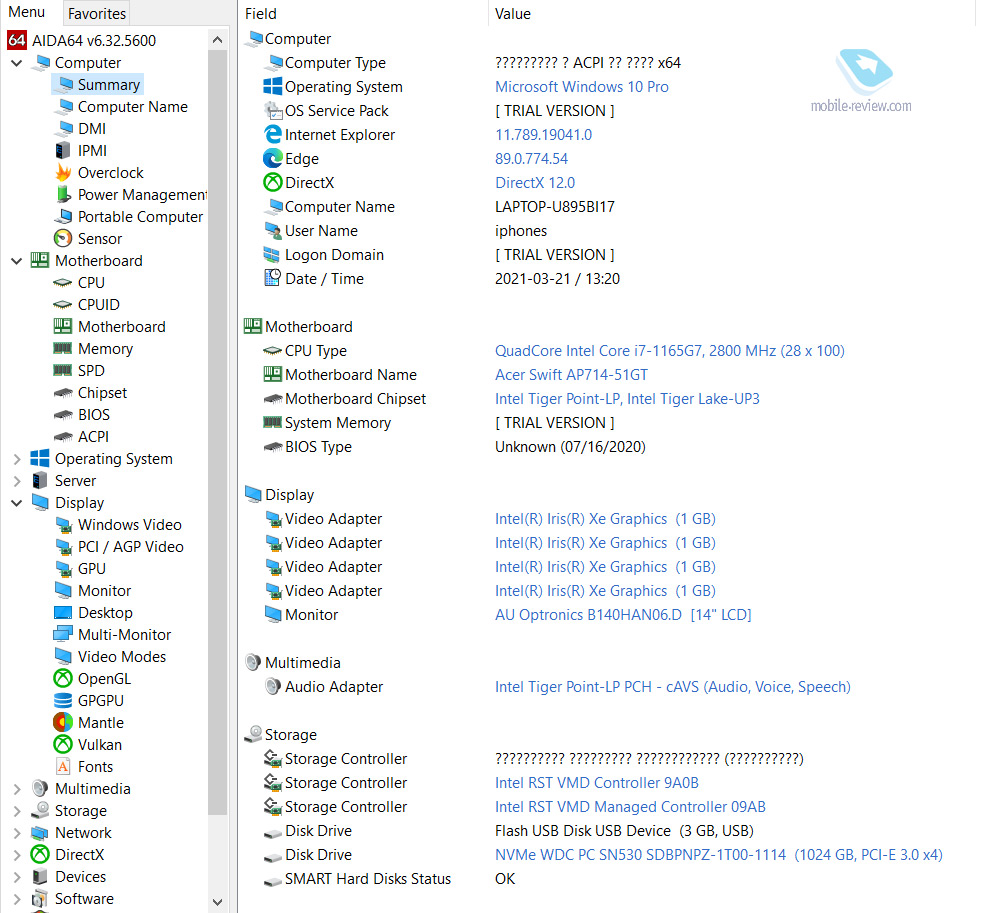This screenshot has width=985, height=913.
Task: Click the battery icon beside Power Management
Action: click(63, 195)
